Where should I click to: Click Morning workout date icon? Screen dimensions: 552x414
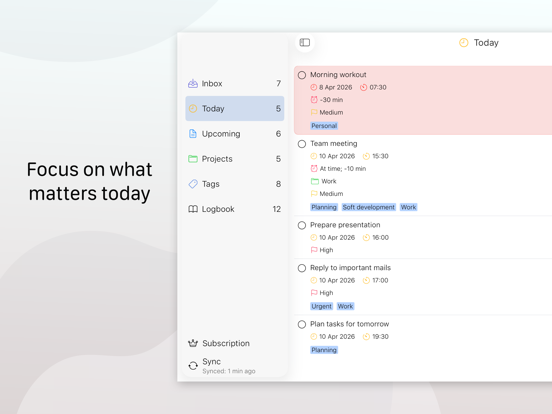(x=313, y=87)
